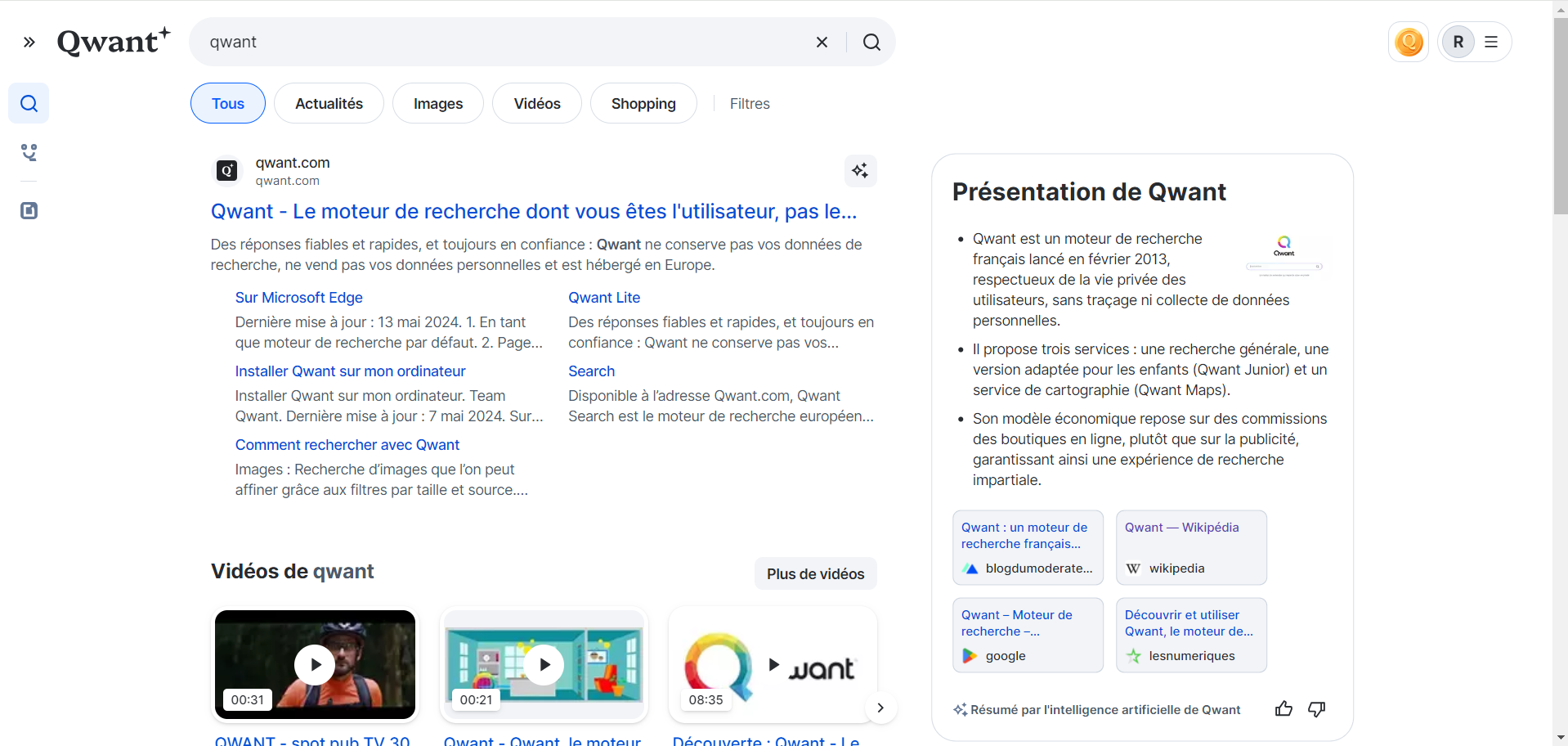
Task: Open the hamburger menu icon
Action: [1491, 42]
